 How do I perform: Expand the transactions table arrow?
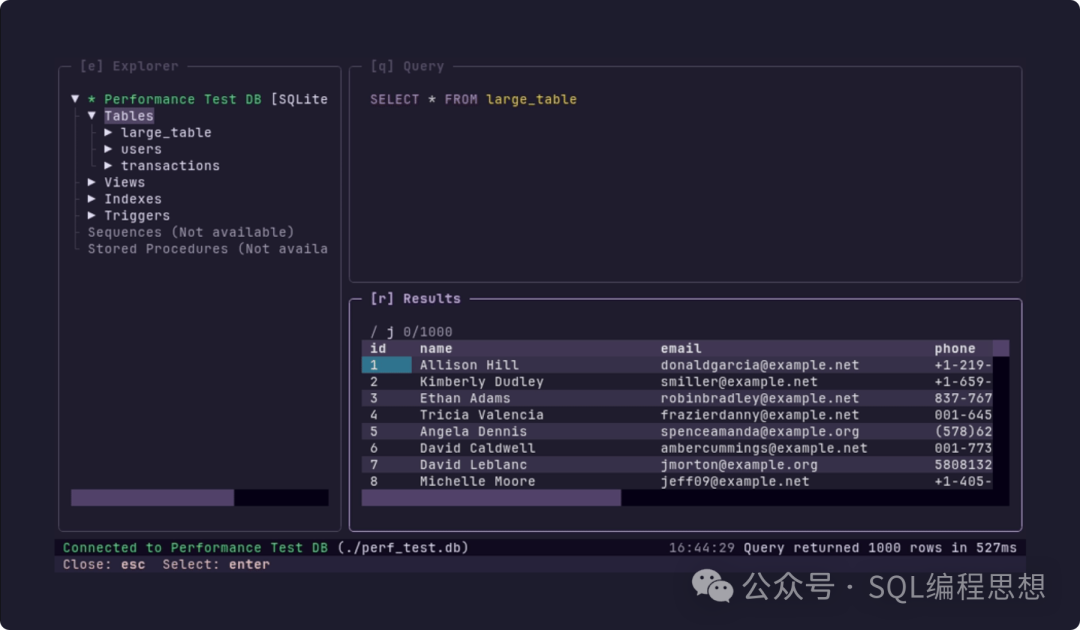tap(108, 166)
